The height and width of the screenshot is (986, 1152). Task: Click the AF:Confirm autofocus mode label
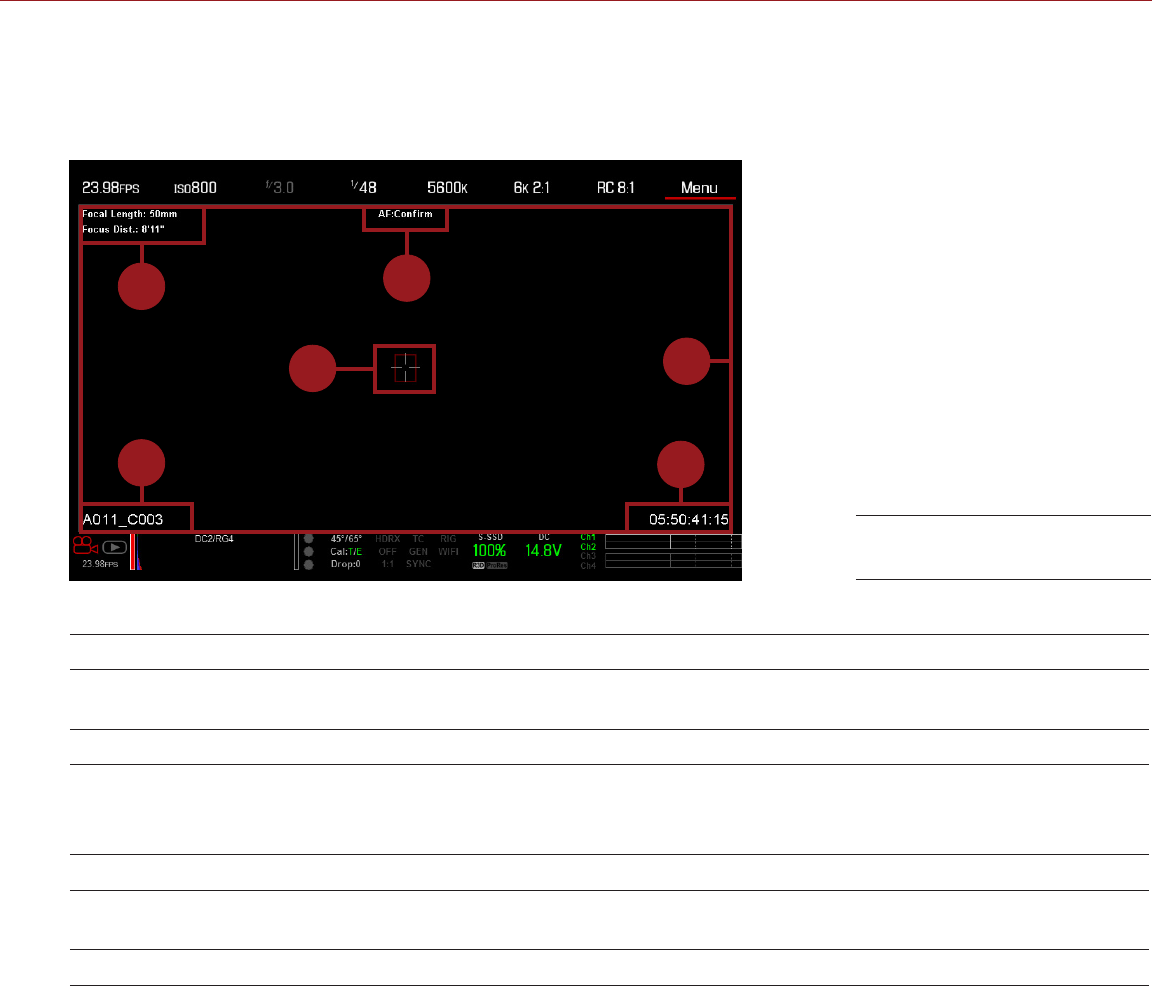coord(406,215)
